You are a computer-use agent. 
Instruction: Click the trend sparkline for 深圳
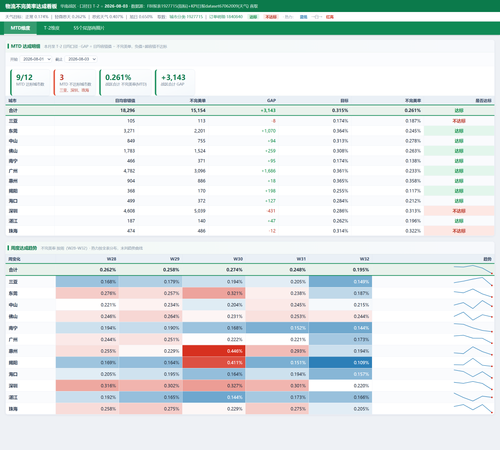click(x=473, y=386)
